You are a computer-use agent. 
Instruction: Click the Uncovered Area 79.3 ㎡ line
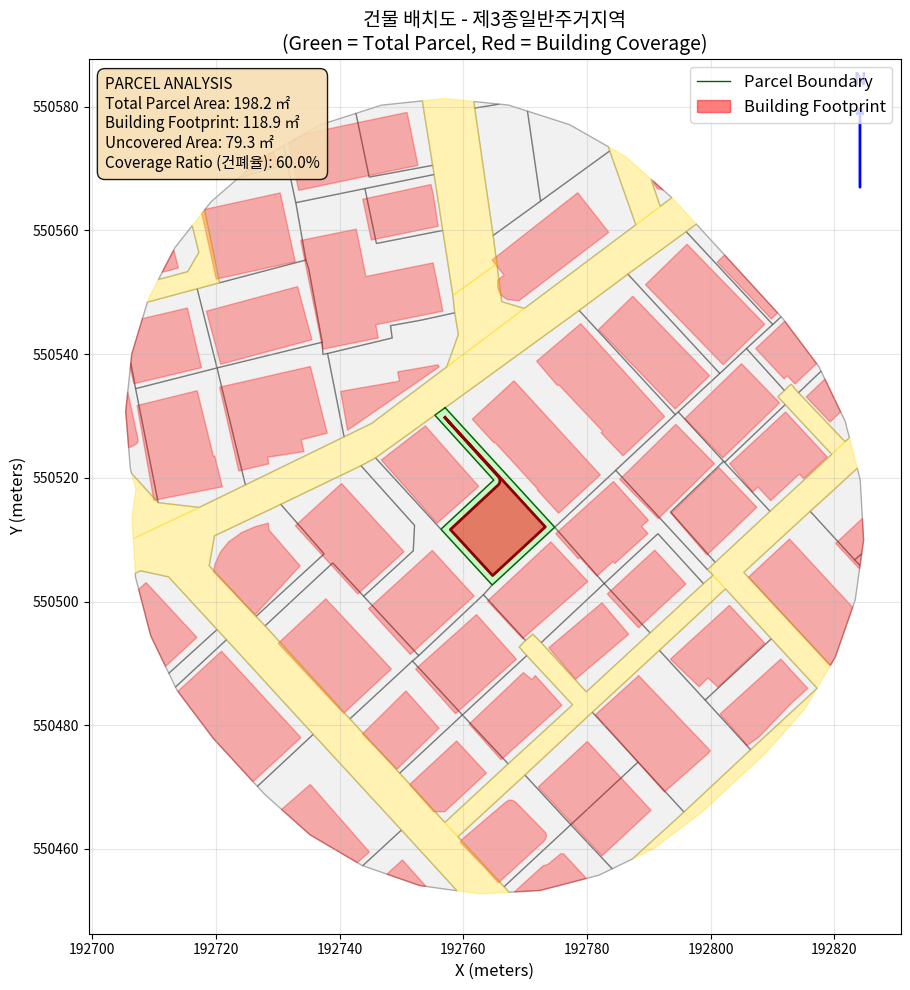tap(189, 143)
